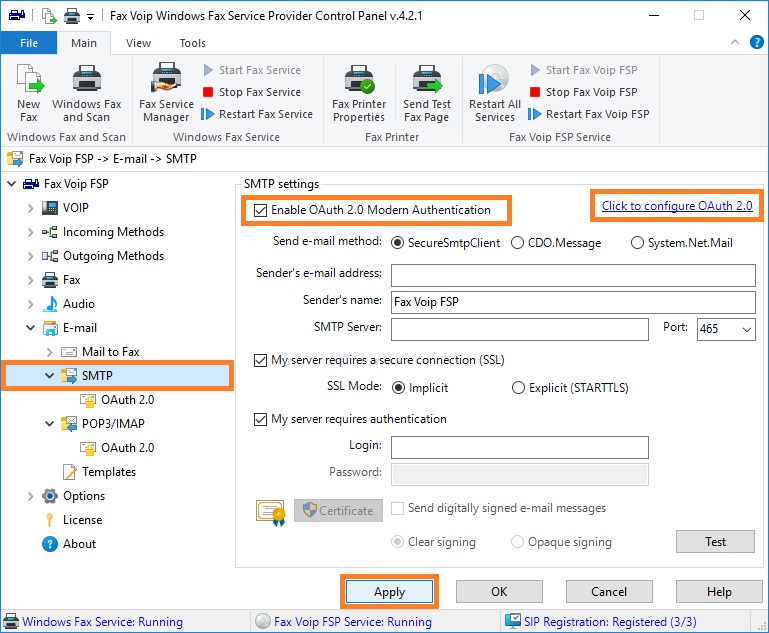
Task: Restart the Fax Voip FSP service
Action: tap(589, 114)
